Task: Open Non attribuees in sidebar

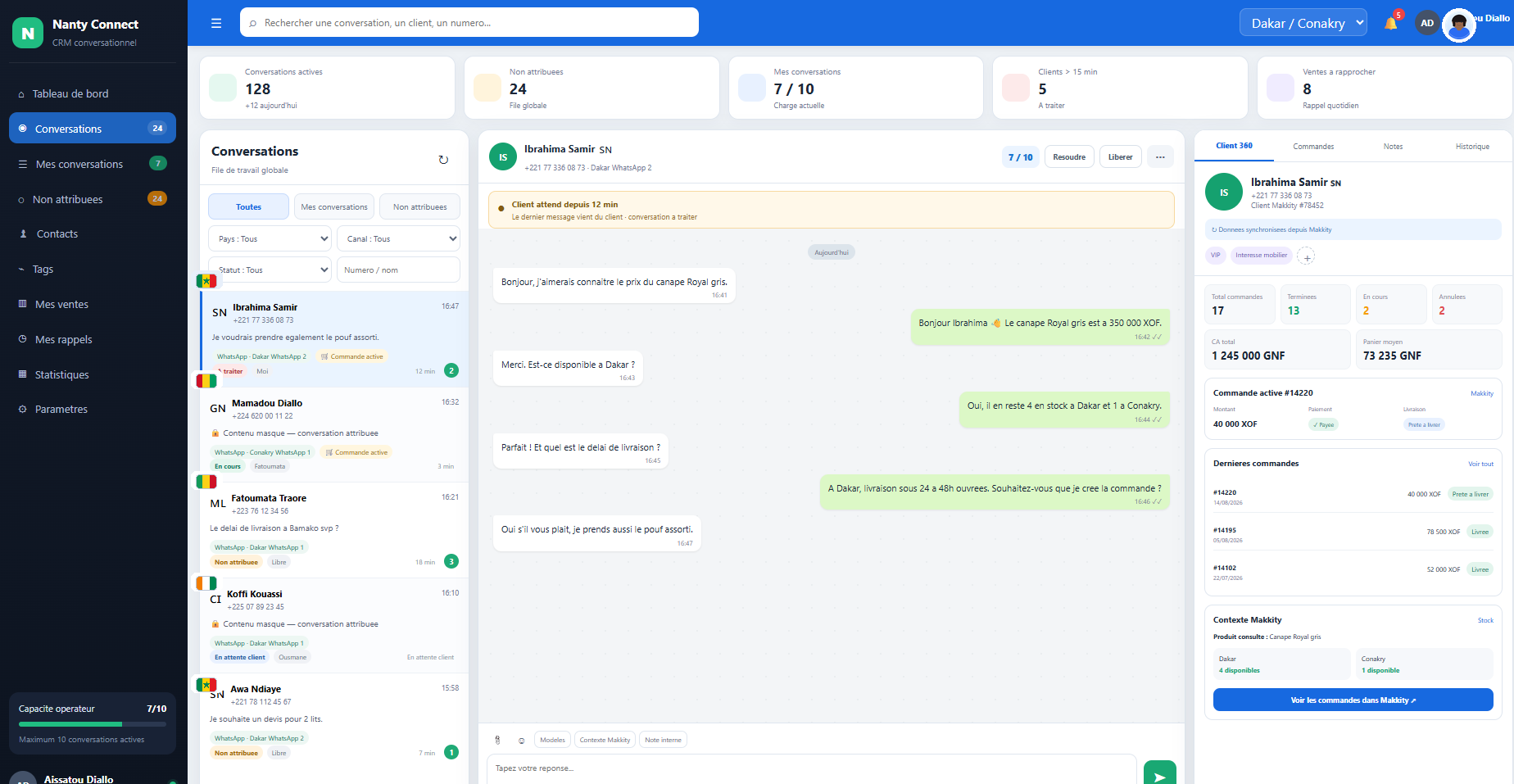Action: click(93, 199)
